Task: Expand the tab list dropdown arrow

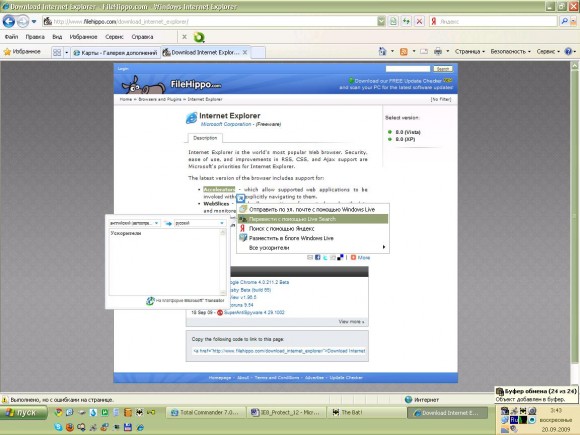Action: [x=67, y=53]
